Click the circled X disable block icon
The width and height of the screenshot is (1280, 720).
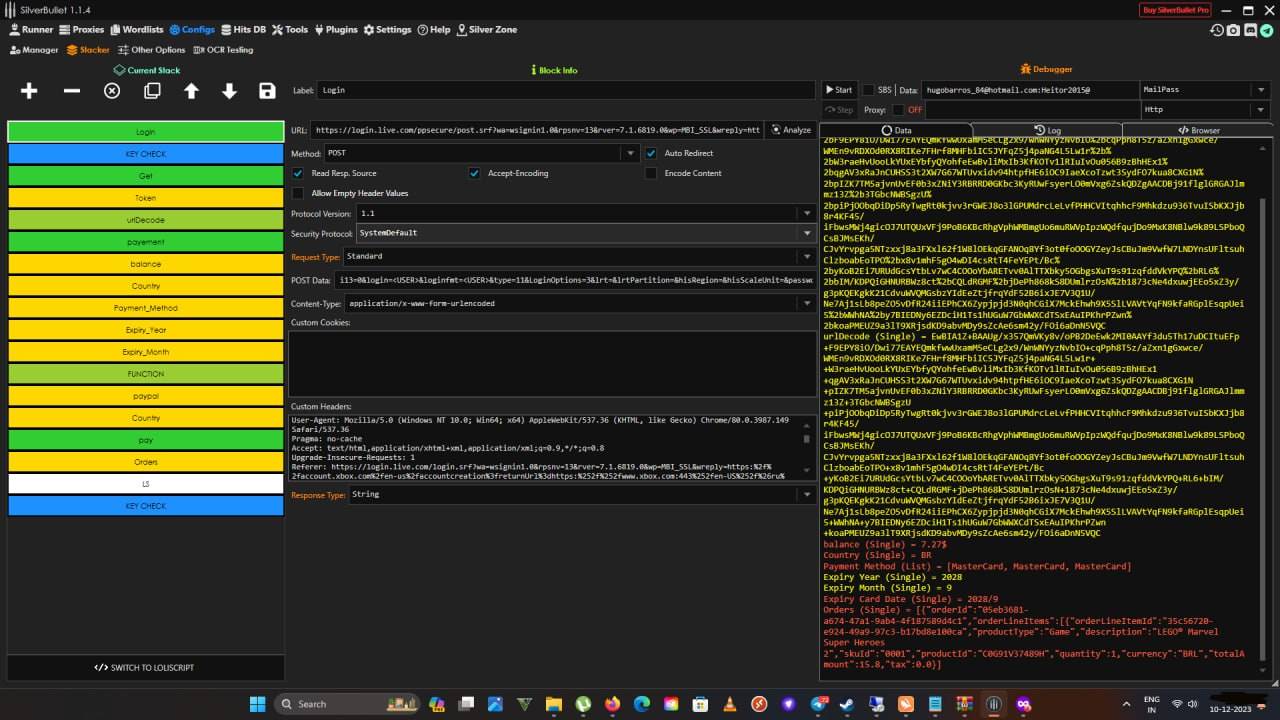point(112,91)
